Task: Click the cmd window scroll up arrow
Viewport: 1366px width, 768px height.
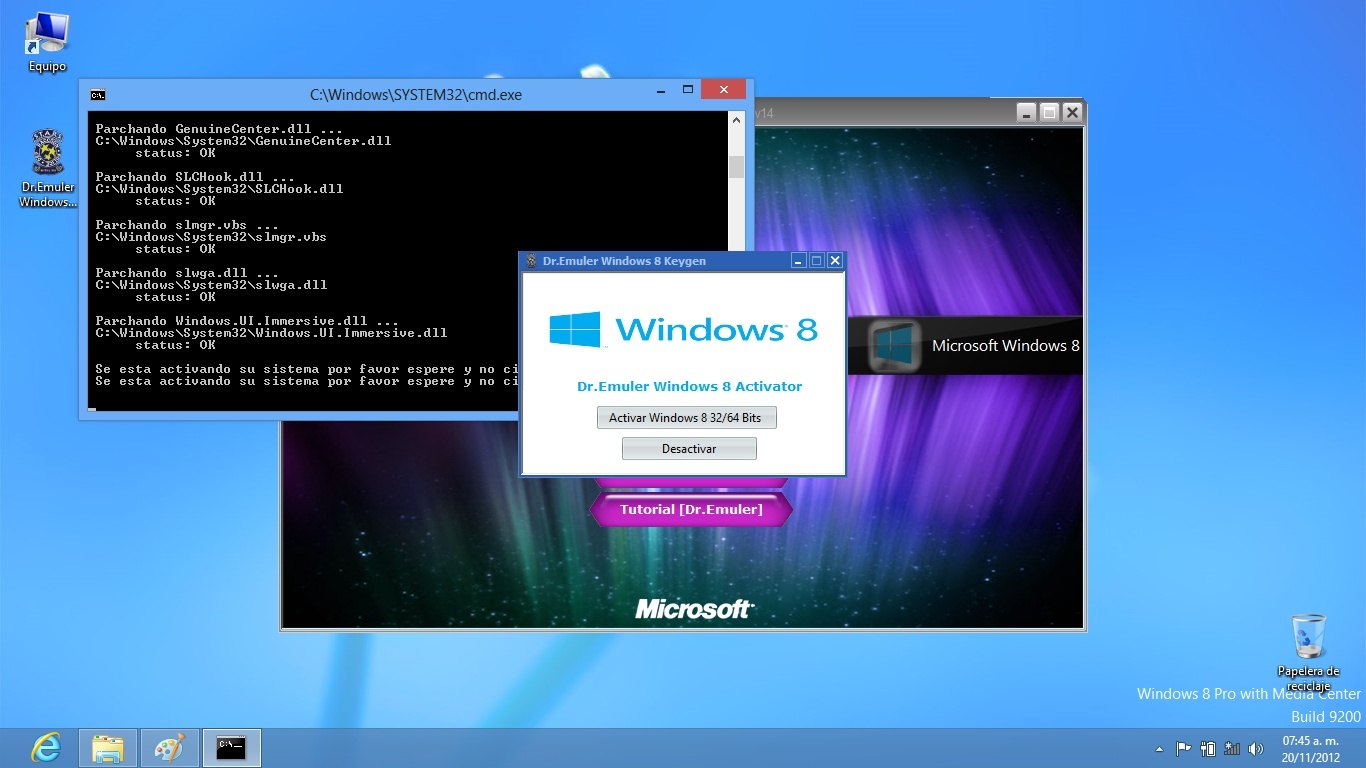Action: (737, 120)
